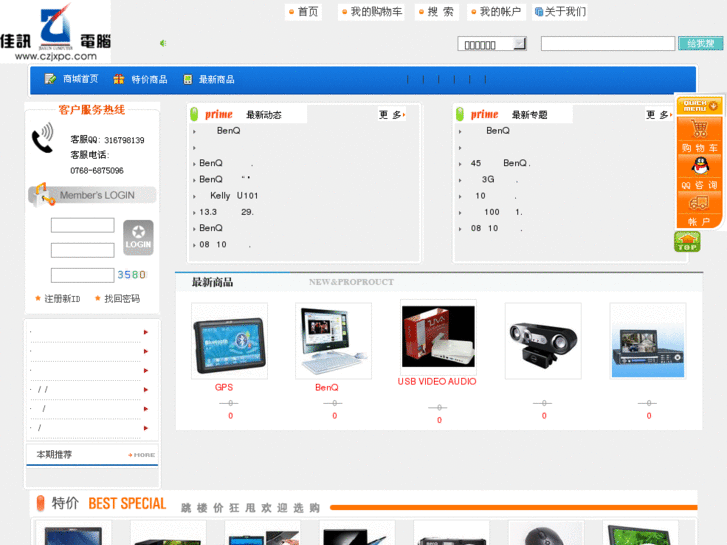
Task: Open the 找回密码 link
Action: [121, 299]
